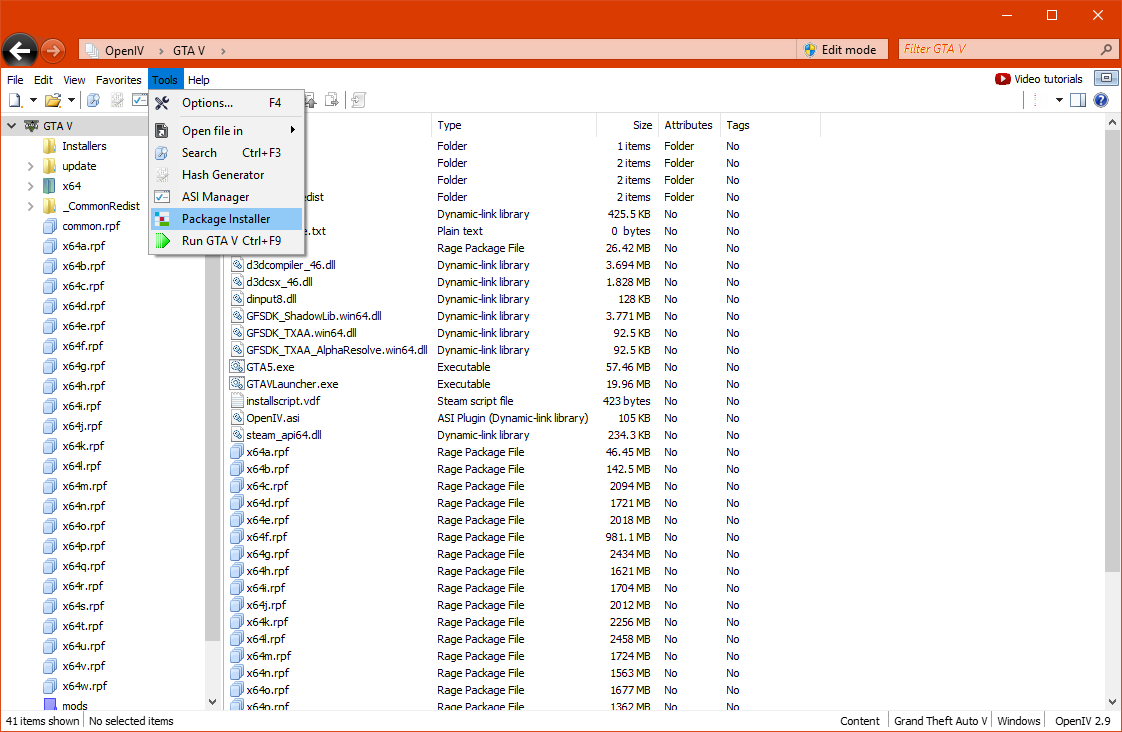Sort by the Attributes column header
The height and width of the screenshot is (732, 1122).
688,125
